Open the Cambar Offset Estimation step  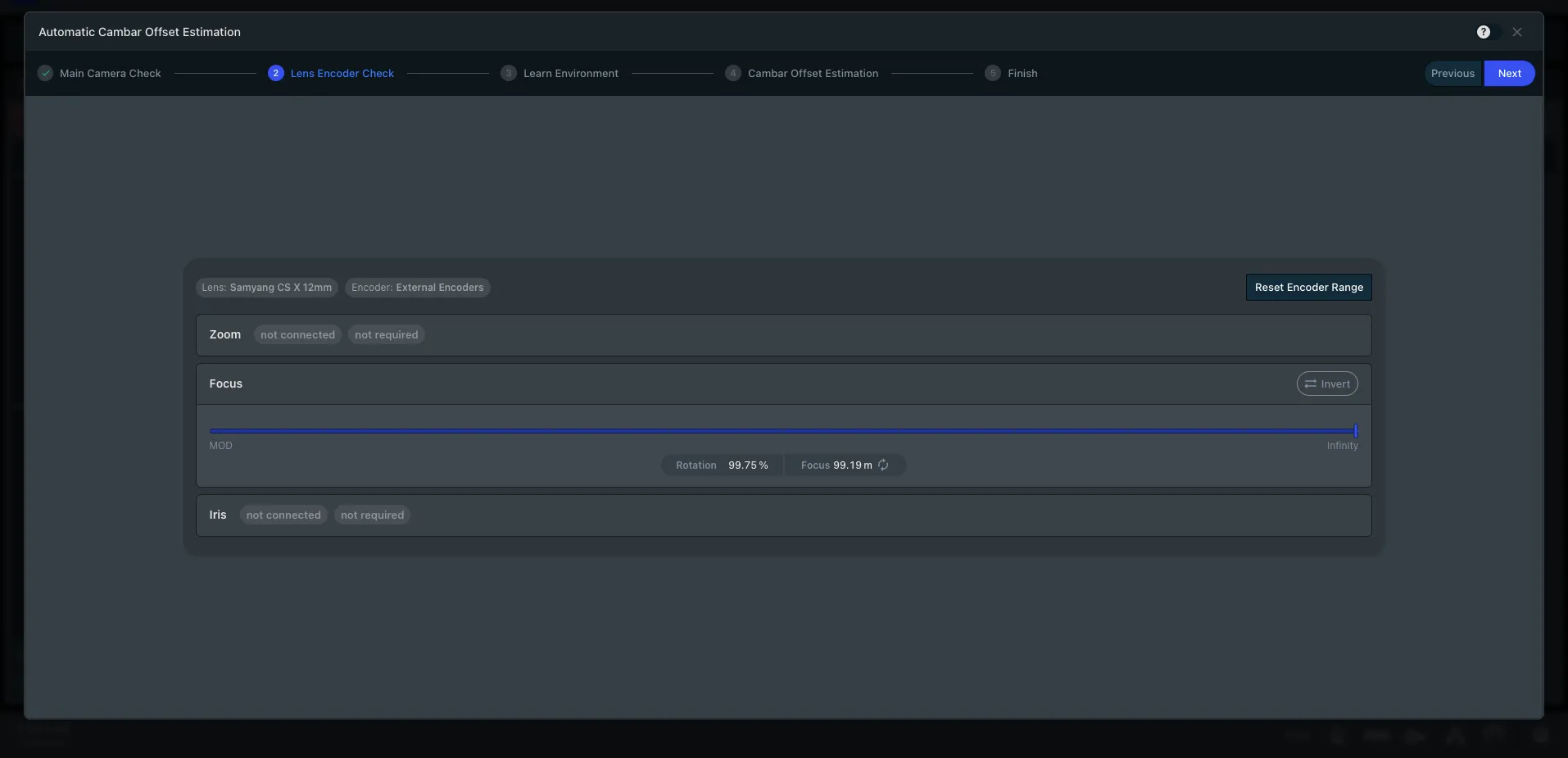pyautogui.click(x=802, y=73)
